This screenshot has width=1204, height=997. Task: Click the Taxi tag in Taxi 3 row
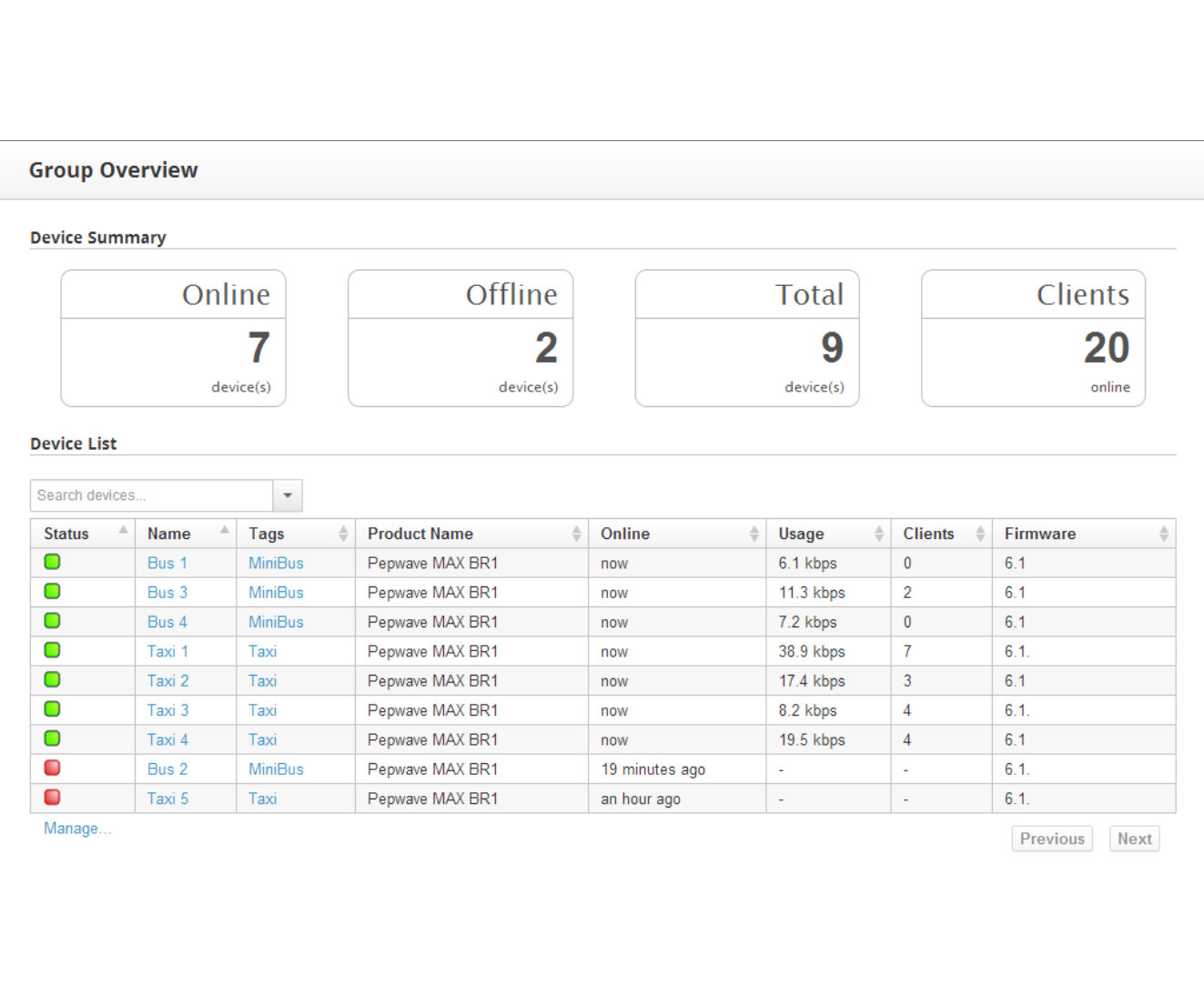pyautogui.click(x=262, y=710)
